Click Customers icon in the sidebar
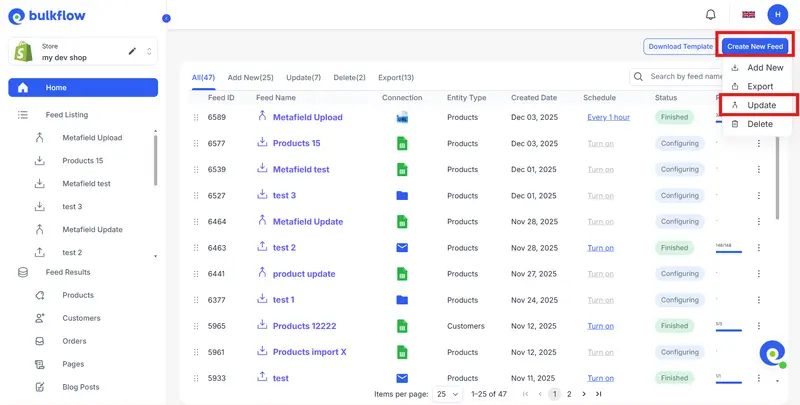The image size is (800, 405). click(40, 318)
